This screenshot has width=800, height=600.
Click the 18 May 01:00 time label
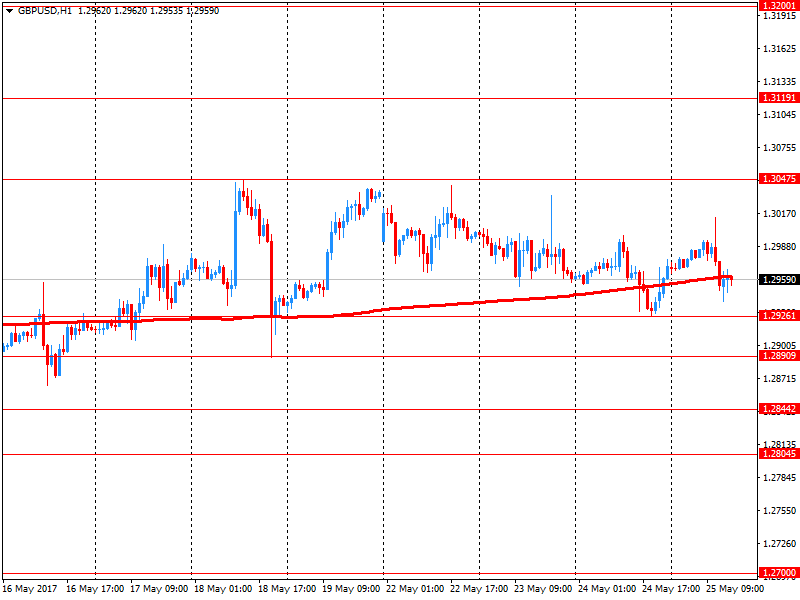(x=223, y=589)
